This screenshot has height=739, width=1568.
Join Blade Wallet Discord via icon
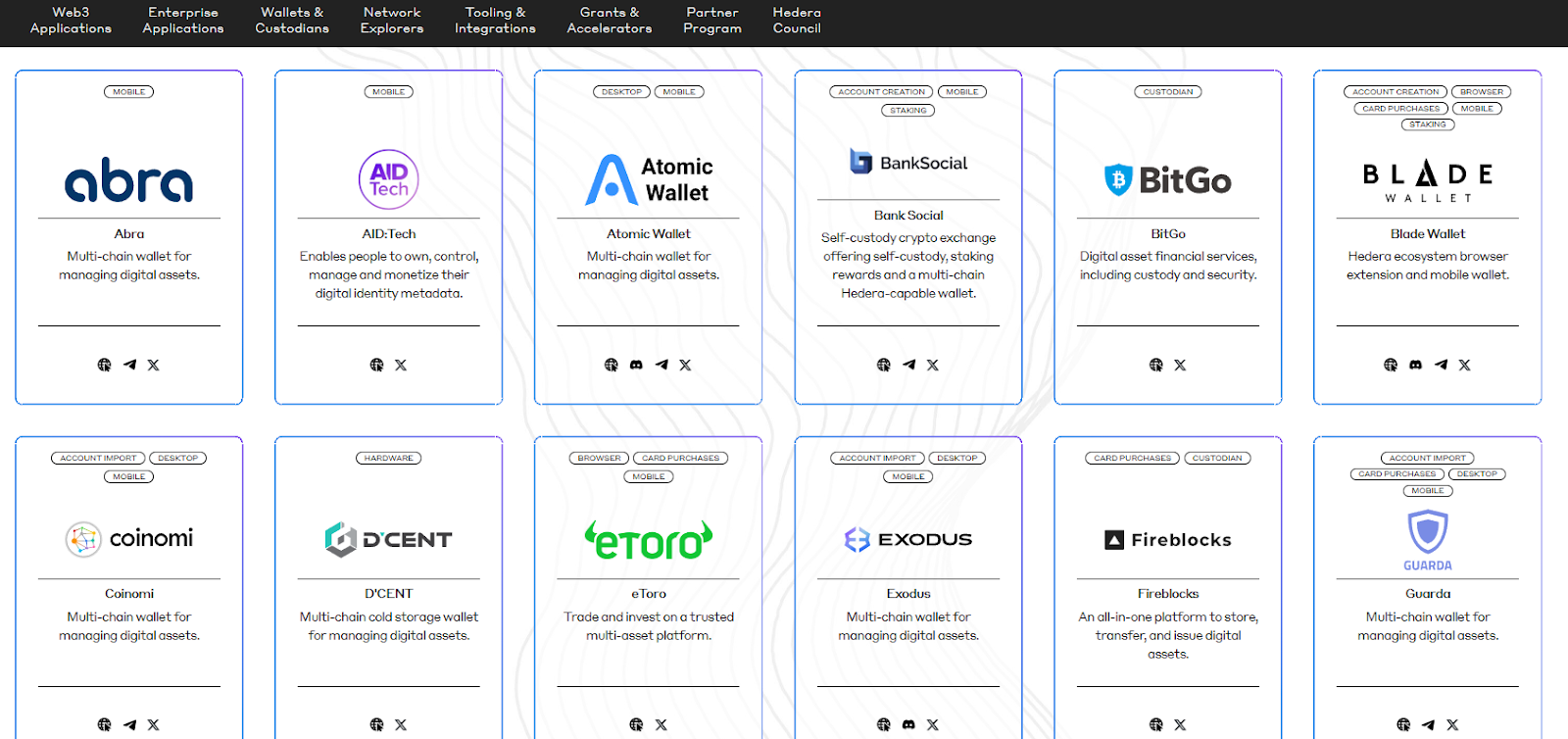pyautogui.click(x=1415, y=365)
